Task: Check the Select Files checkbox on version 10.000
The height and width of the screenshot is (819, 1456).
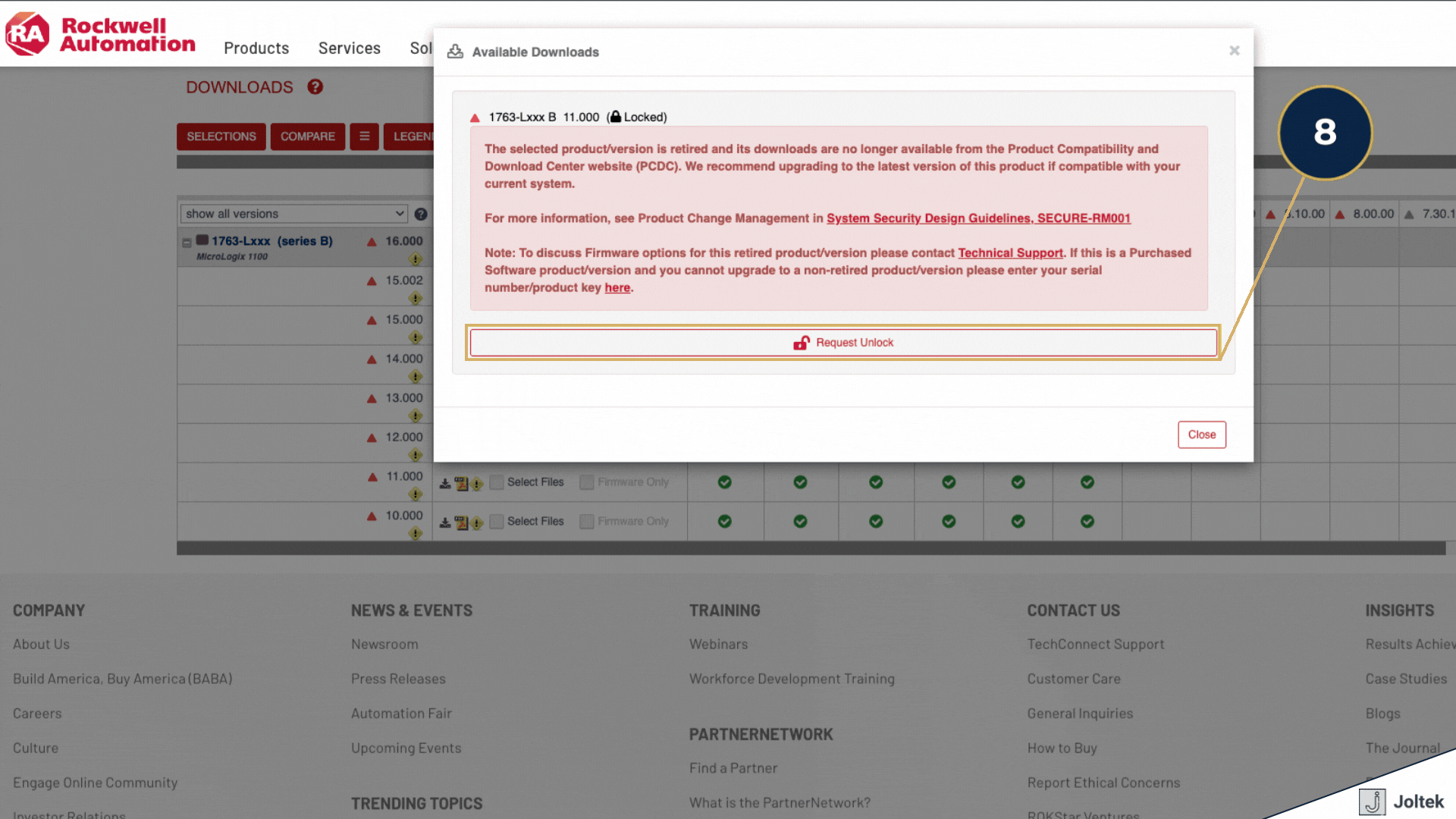Action: click(497, 521)
